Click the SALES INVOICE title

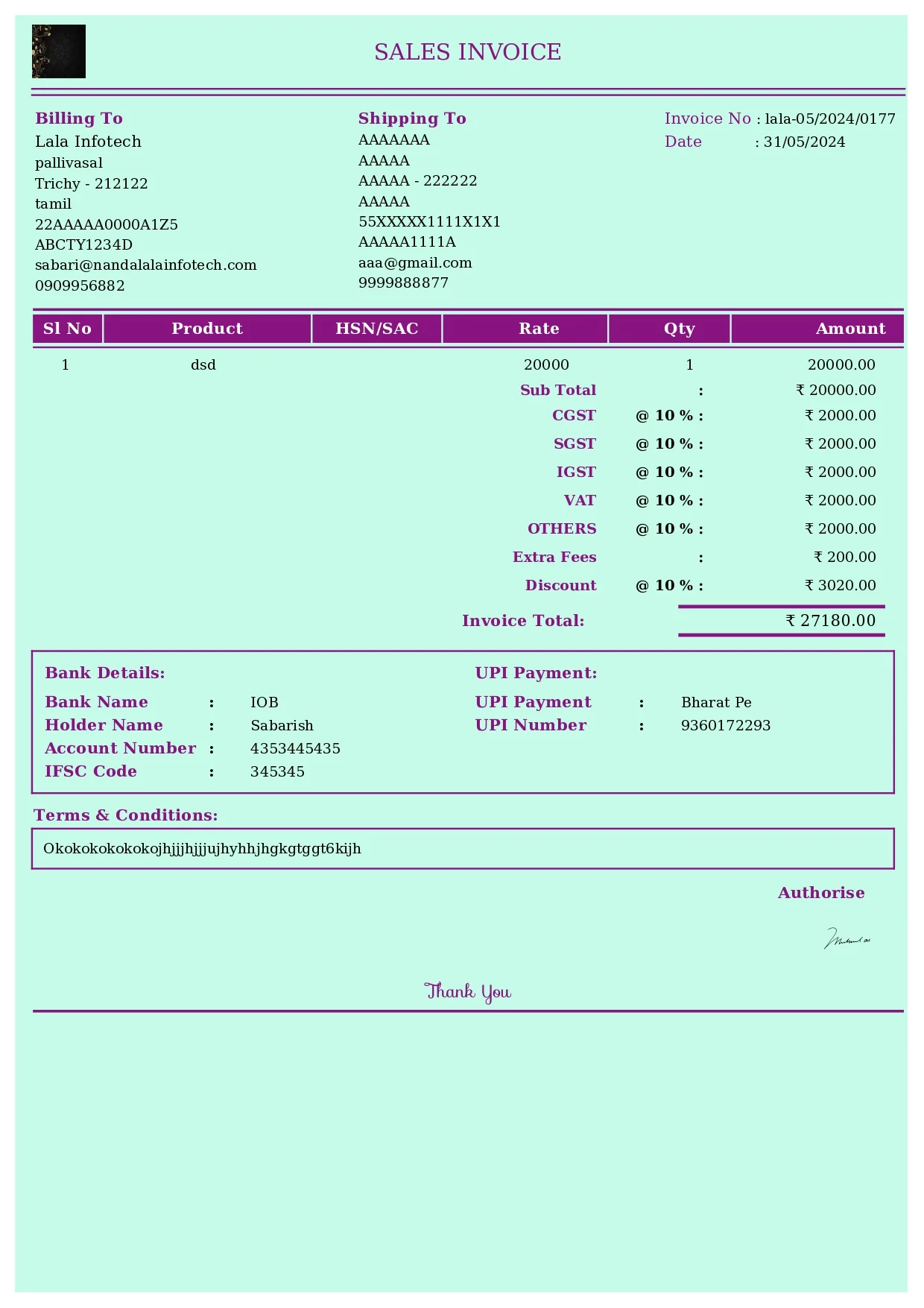(x=467, y=52)
